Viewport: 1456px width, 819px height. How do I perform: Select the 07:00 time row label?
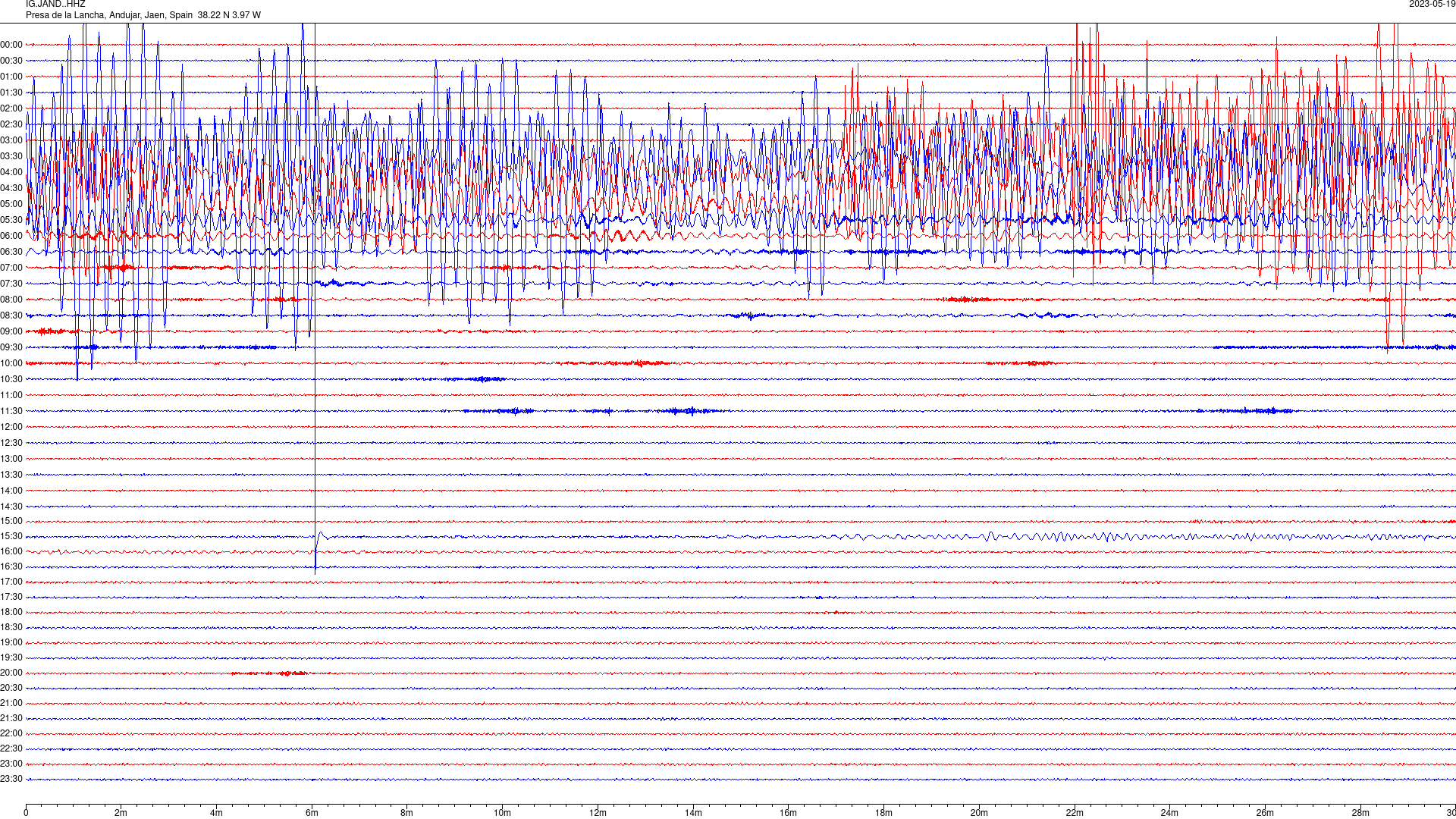point(11,268)
